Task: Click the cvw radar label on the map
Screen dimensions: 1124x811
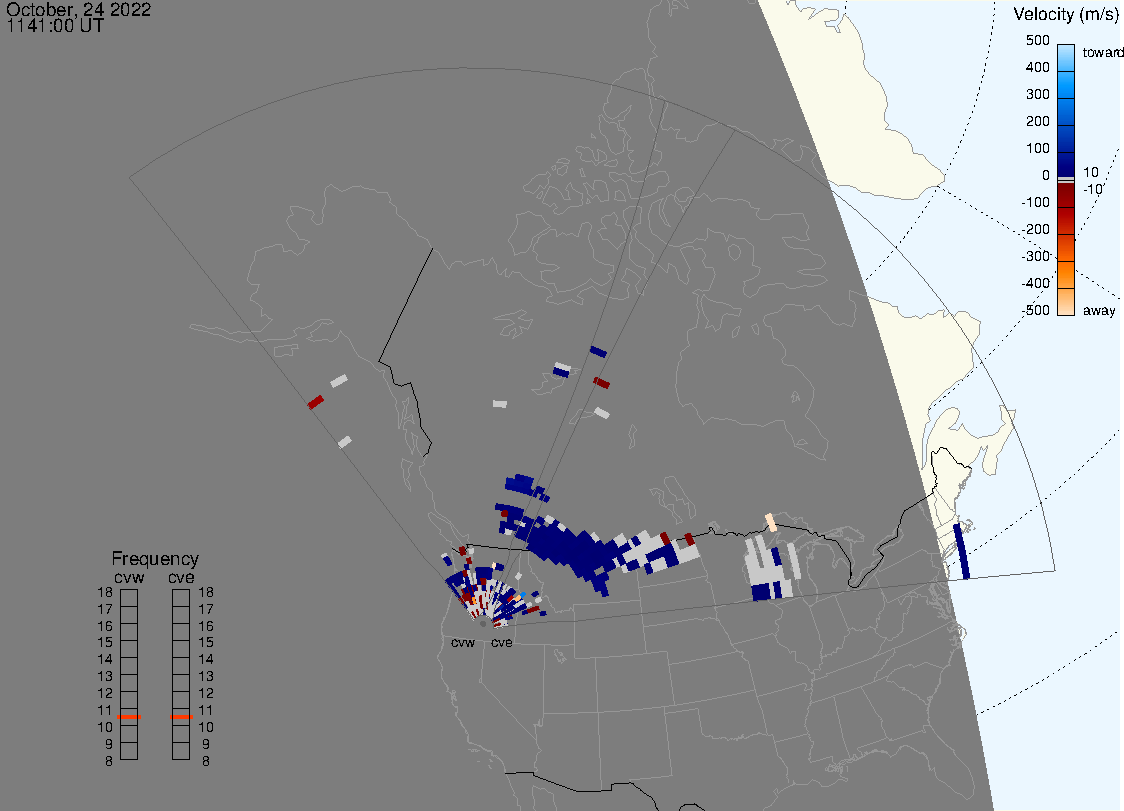Action: (463, 643)
